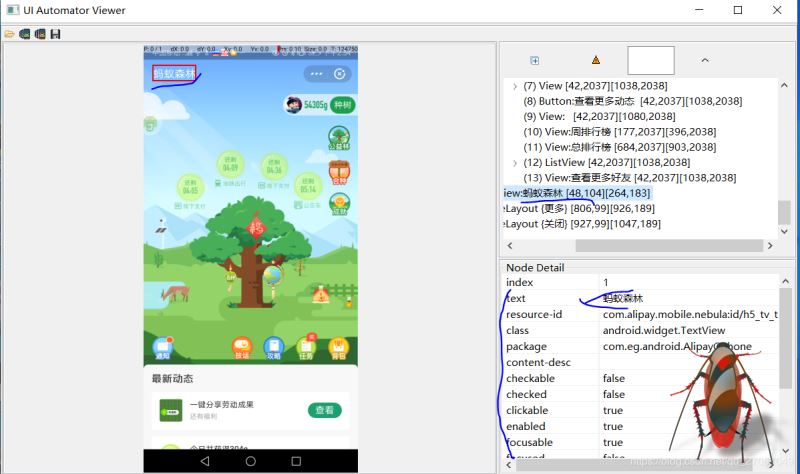Toggle NAF nodes warning triangle icon
The image size is (800, 474).
click(x=595, y=60)
